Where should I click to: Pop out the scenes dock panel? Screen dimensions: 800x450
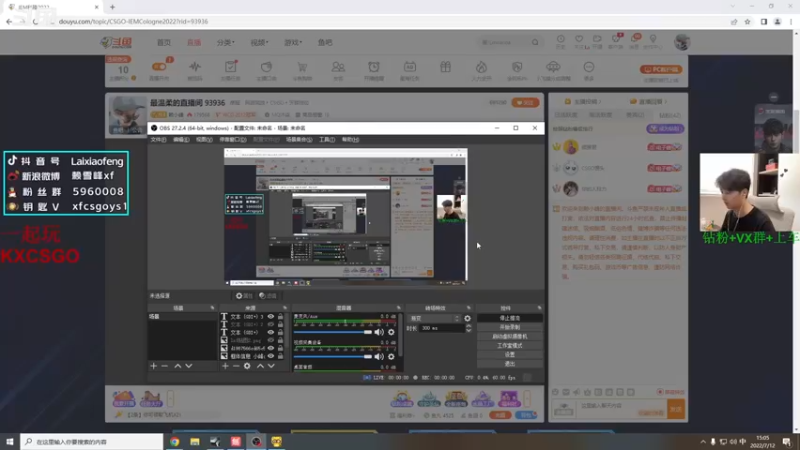point(212,308)
